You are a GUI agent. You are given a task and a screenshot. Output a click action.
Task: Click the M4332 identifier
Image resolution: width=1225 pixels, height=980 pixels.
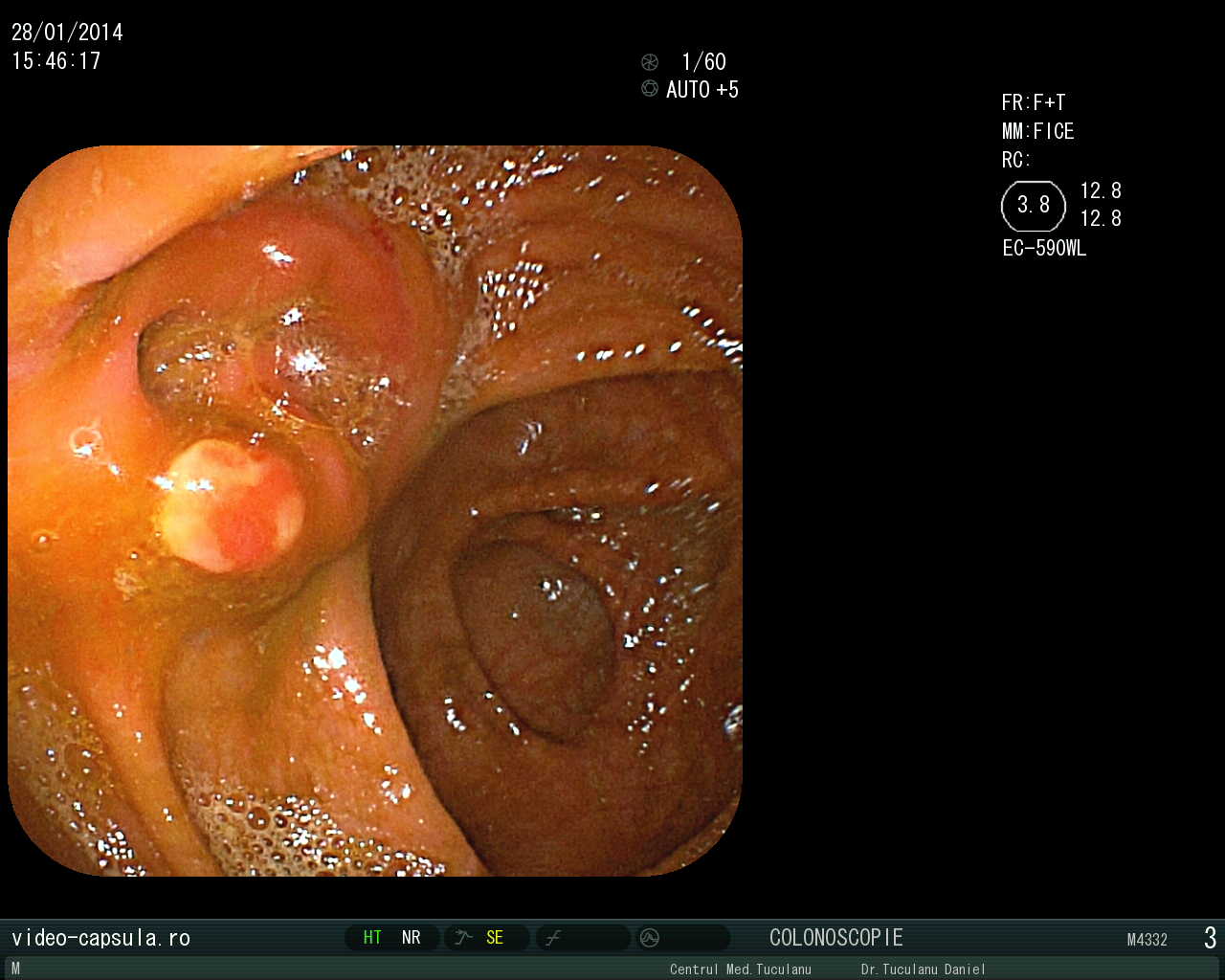pos(1147,940)
